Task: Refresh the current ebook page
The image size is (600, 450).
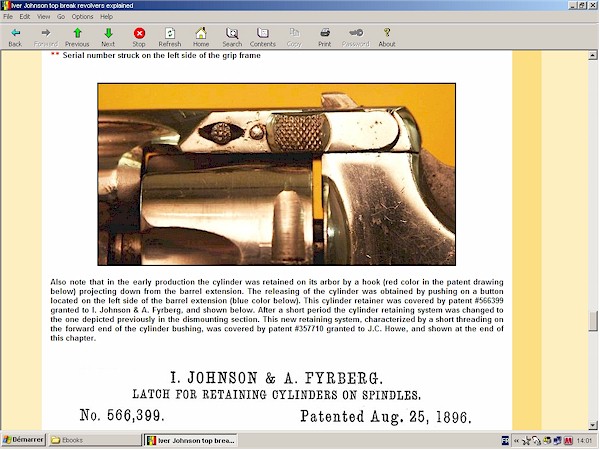Action: pyautogui.click(x=170, y=37)
